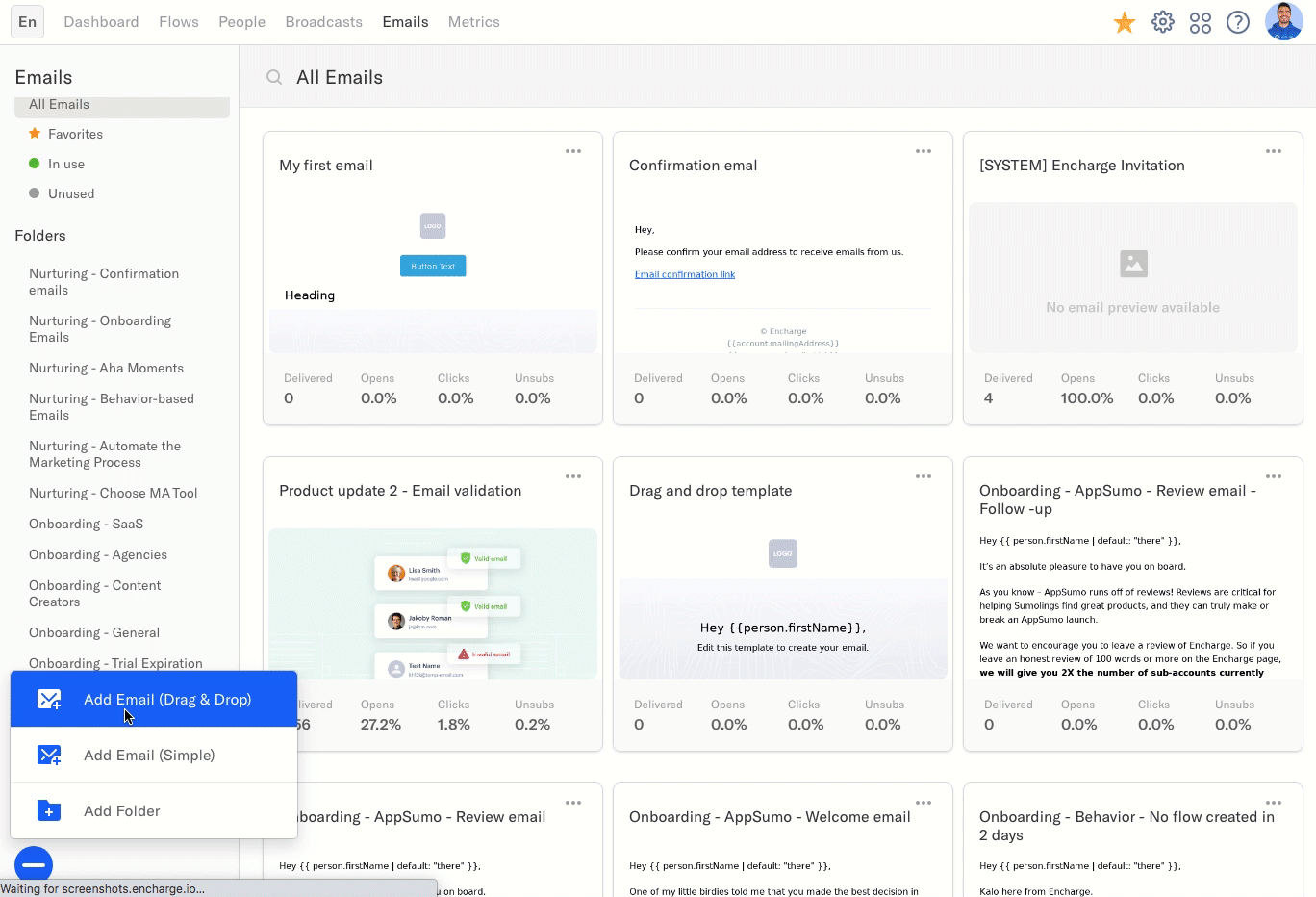Select Add Folder menu item
This screenshot has height=897, width=1316.
click(x=121, y=811)
